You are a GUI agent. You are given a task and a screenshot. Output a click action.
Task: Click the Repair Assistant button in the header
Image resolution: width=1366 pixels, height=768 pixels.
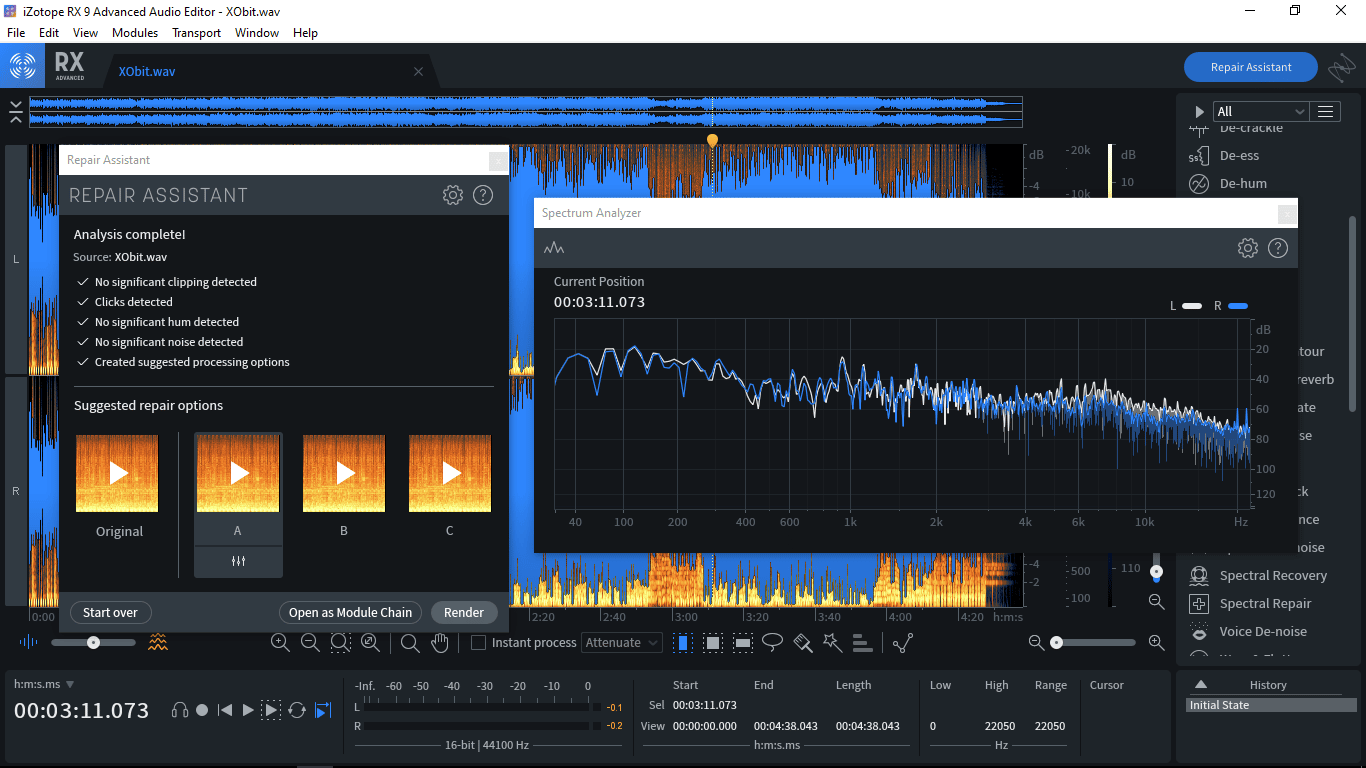[1251, 67]
